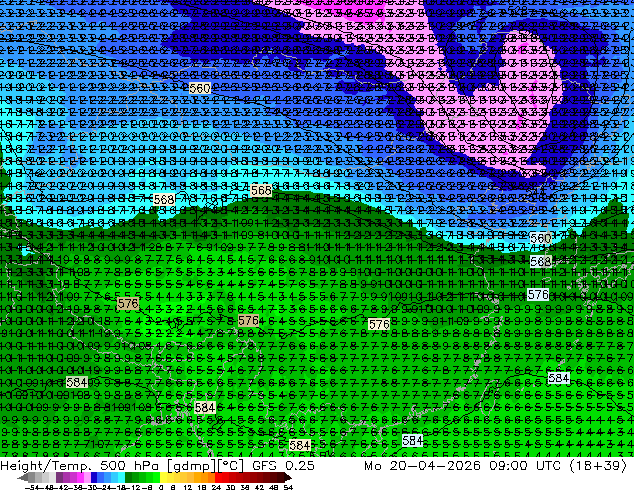Click the '[°C]' unit label
This screenshot has height=490, width=634.
[229, 466]
